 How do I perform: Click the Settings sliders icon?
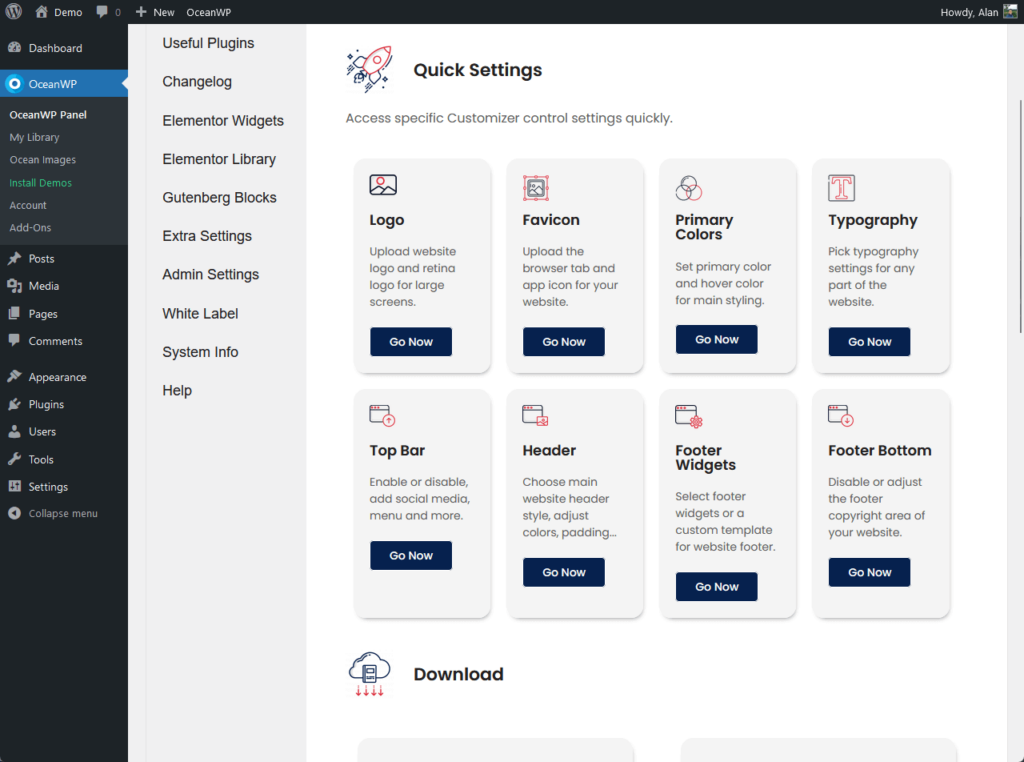pos(14,486)
